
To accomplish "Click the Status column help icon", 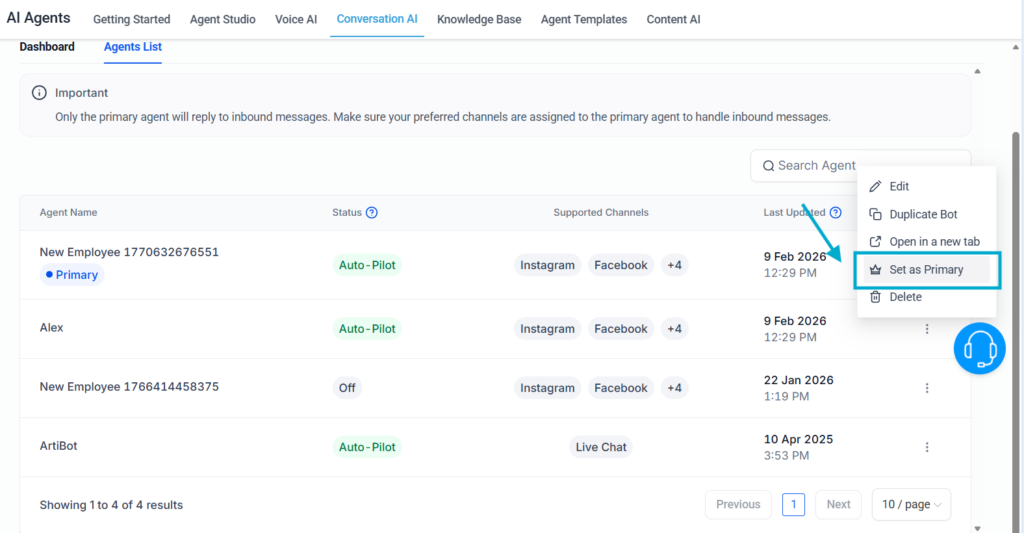I will pos(372,212).
